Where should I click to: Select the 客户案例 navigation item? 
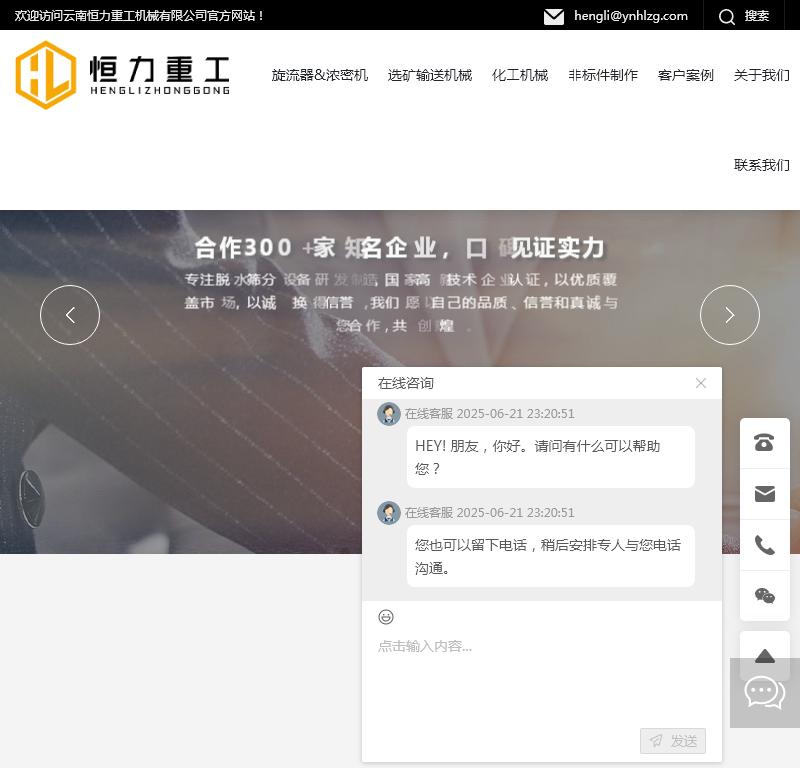pos(686,74)
